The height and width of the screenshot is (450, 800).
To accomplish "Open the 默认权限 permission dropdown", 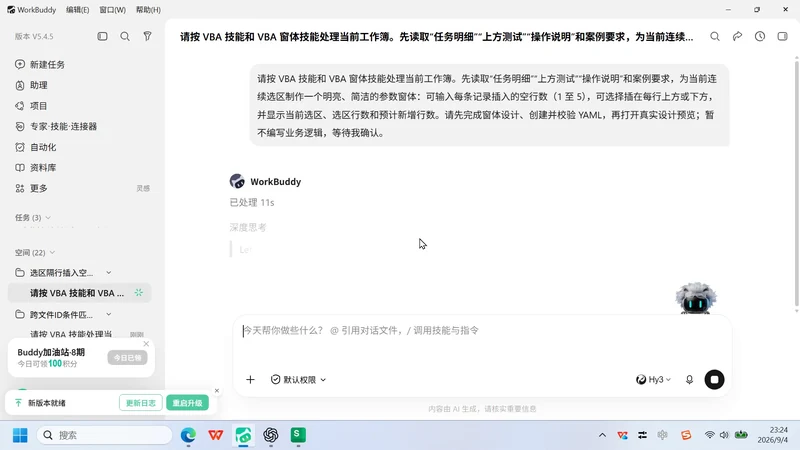I will coord(298,380).
